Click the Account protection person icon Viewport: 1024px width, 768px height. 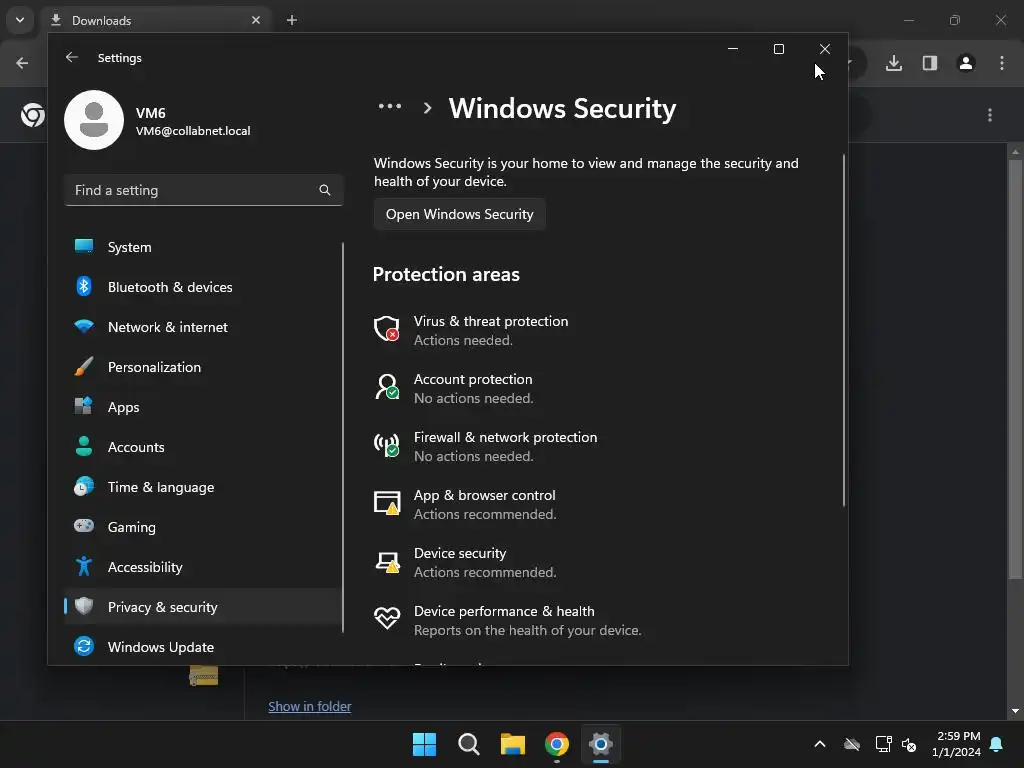point(387,387)
